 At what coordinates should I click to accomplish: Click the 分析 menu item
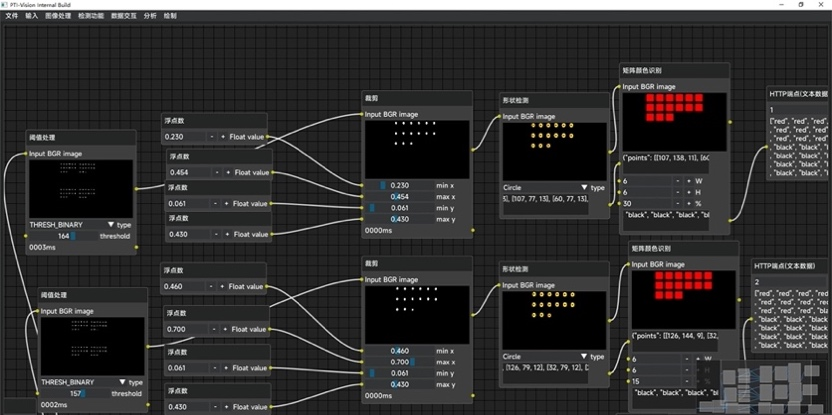149,16
